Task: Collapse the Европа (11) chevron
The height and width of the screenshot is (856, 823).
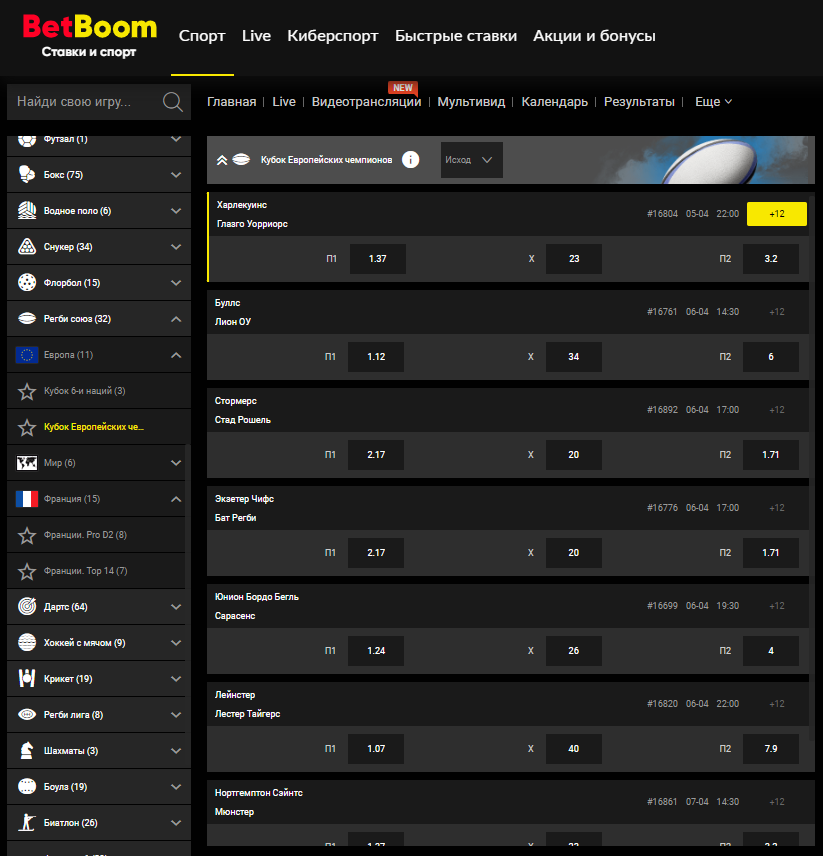Action: [176, 355]
